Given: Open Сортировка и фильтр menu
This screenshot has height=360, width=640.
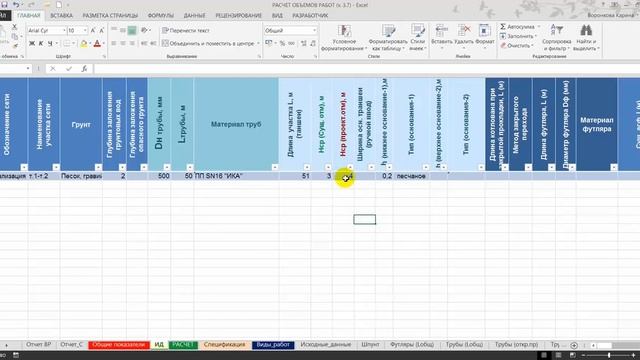Looking at the screenshot, I should click(x=557, y=38).
